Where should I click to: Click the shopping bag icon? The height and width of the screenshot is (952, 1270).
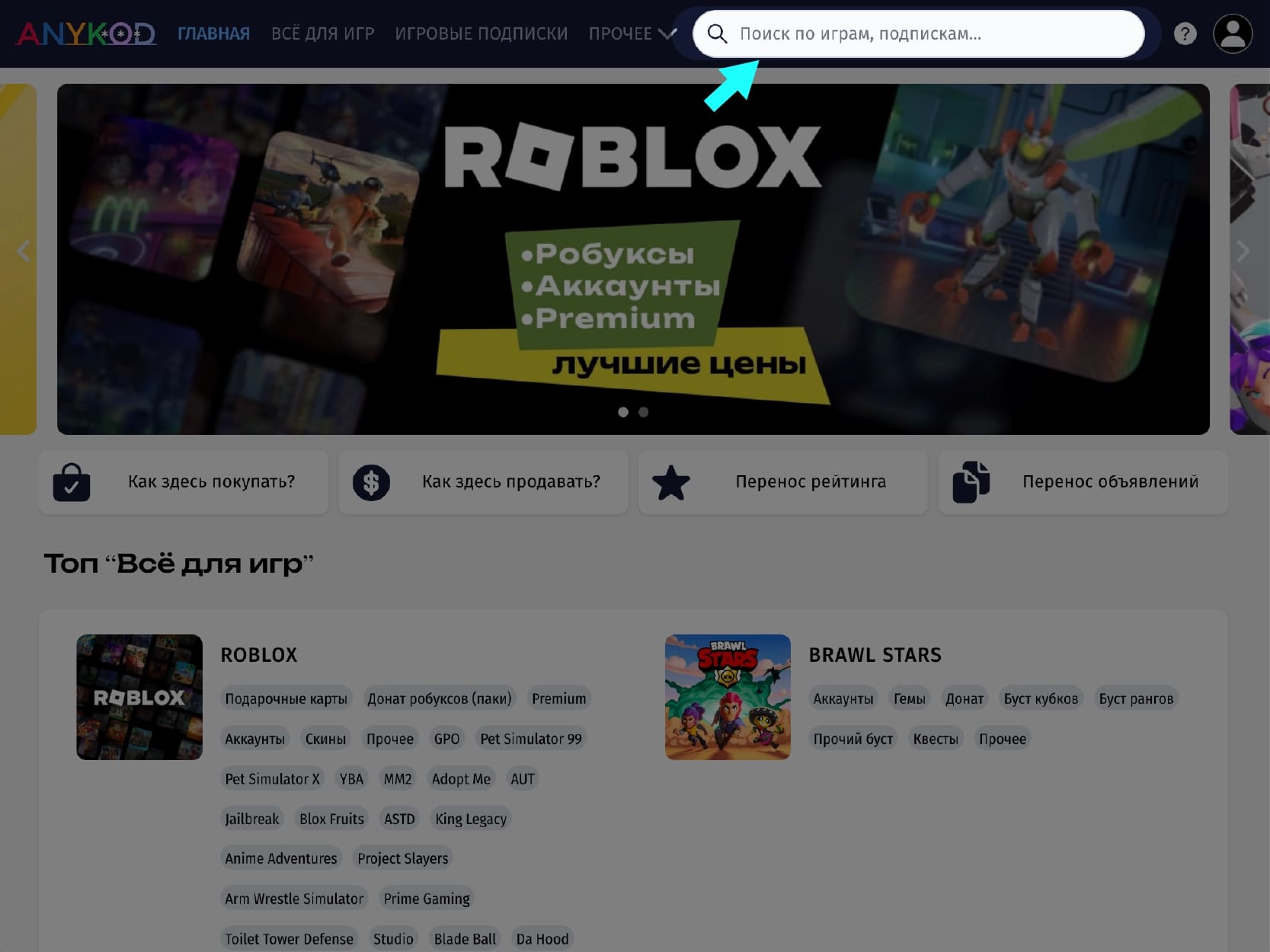click(72, 482)
